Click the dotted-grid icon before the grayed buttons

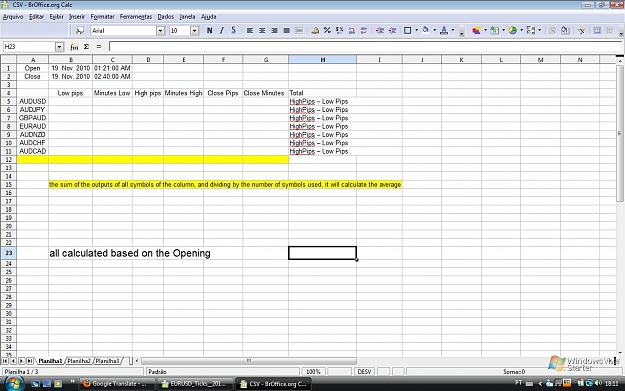click(531, 30)
